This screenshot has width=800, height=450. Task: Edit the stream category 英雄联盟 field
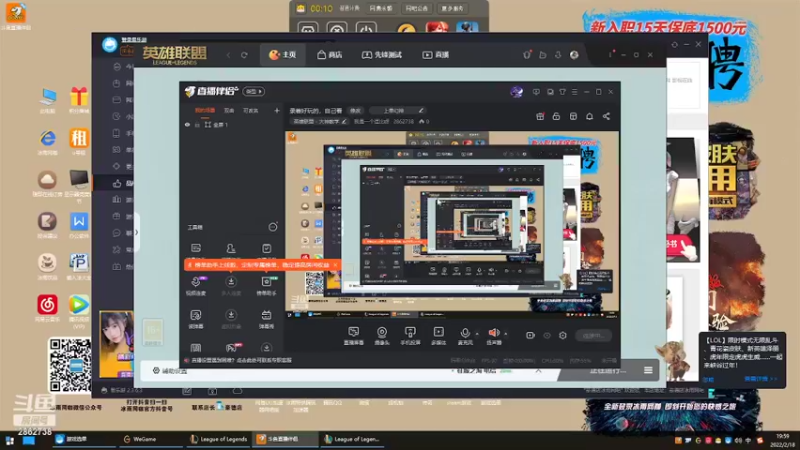pyautogui.click(x=320, y=121)
